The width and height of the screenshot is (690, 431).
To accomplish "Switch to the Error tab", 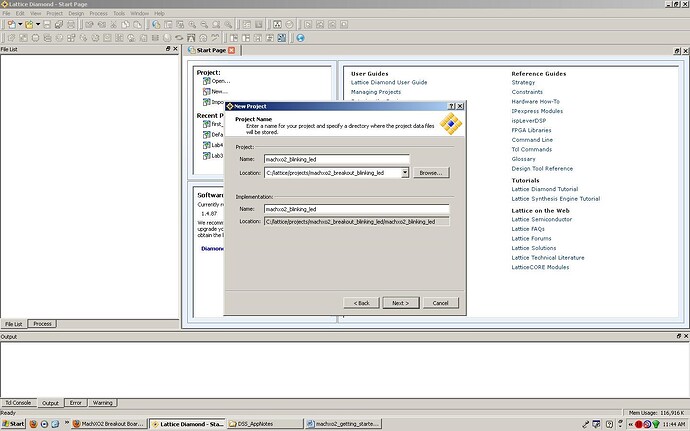I will [76, 402].
